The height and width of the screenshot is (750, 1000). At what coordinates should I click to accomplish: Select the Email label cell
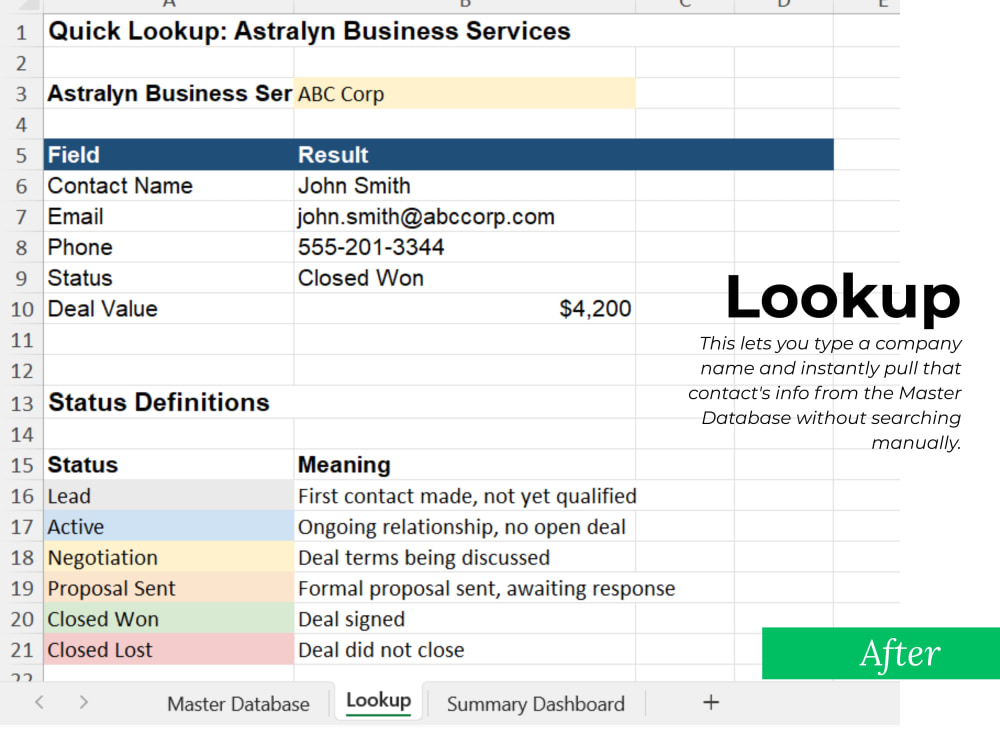(x=169, y=217)
